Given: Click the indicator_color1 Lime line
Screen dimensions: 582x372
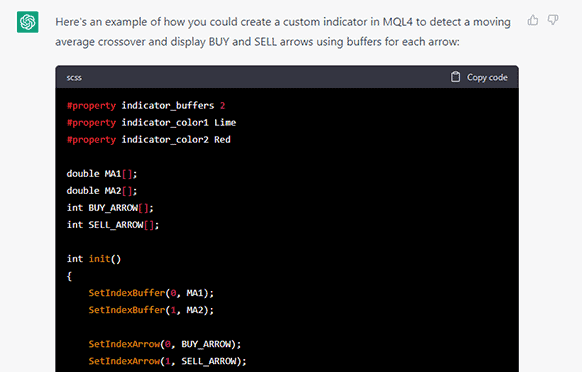Looking at the screenshot, I should point(151,123).
